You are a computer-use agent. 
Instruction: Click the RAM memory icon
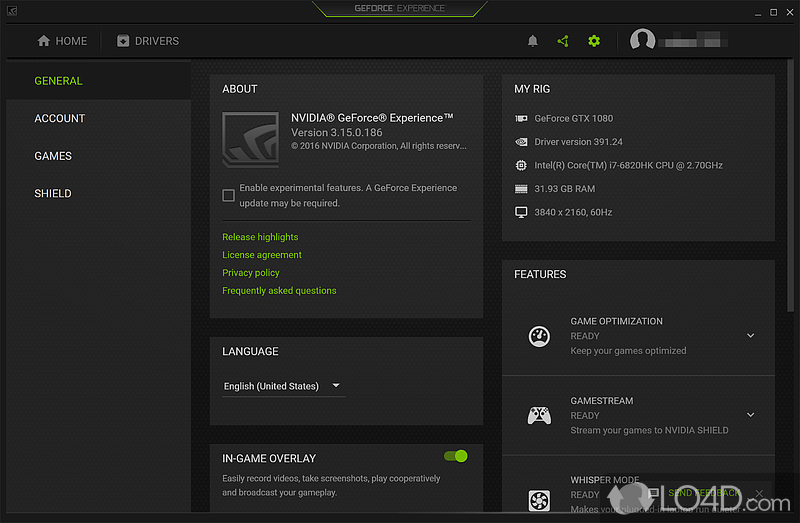(x=521, y=189)
